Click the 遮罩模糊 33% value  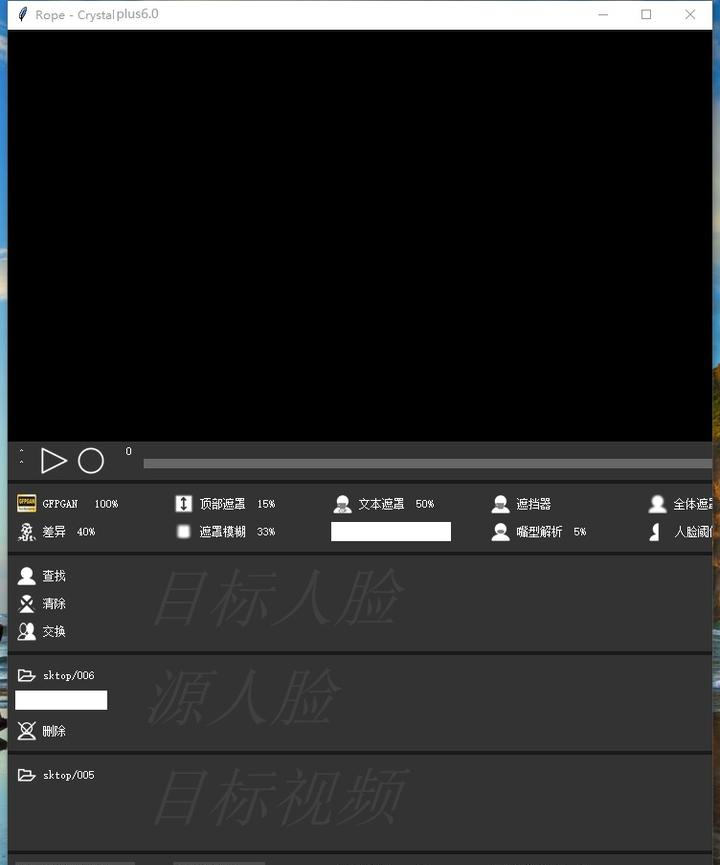(266, 532)
